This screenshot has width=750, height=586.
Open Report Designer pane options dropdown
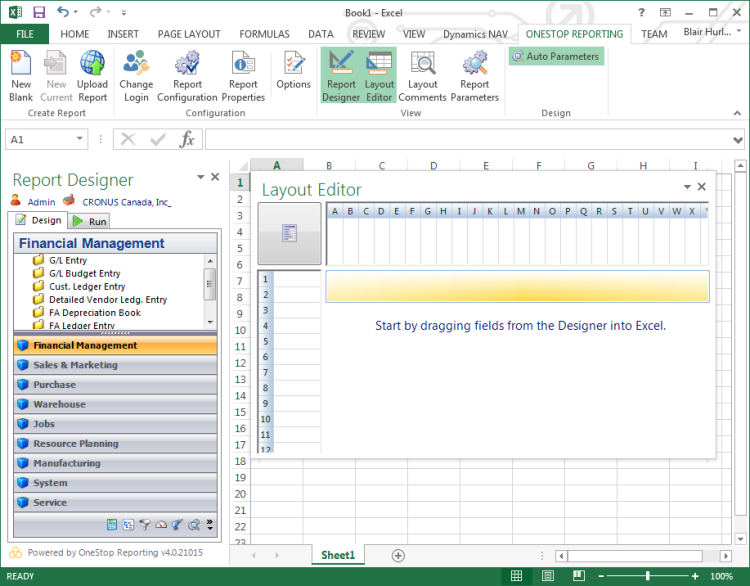(200, 177)
